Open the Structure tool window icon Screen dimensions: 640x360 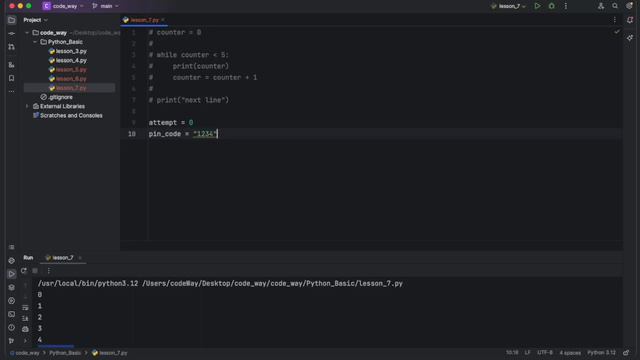tap(11, 65)
